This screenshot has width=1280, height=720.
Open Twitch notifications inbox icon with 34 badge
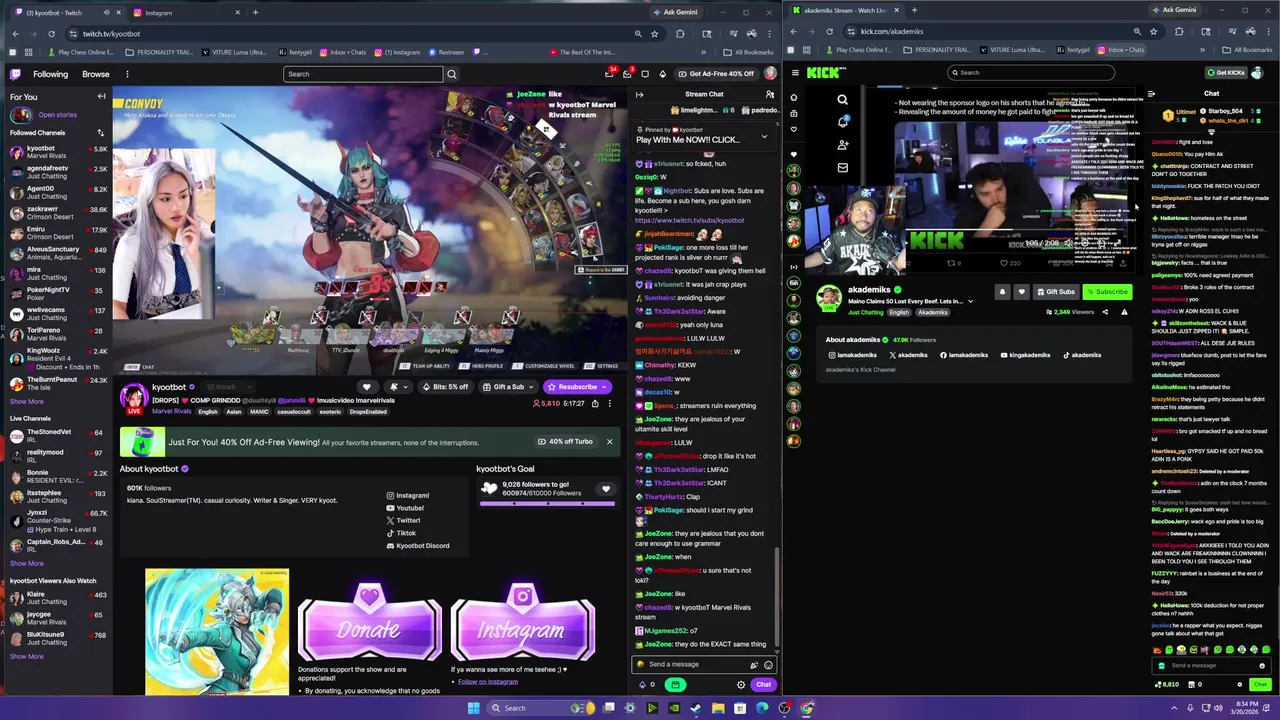tap(609, 74)
